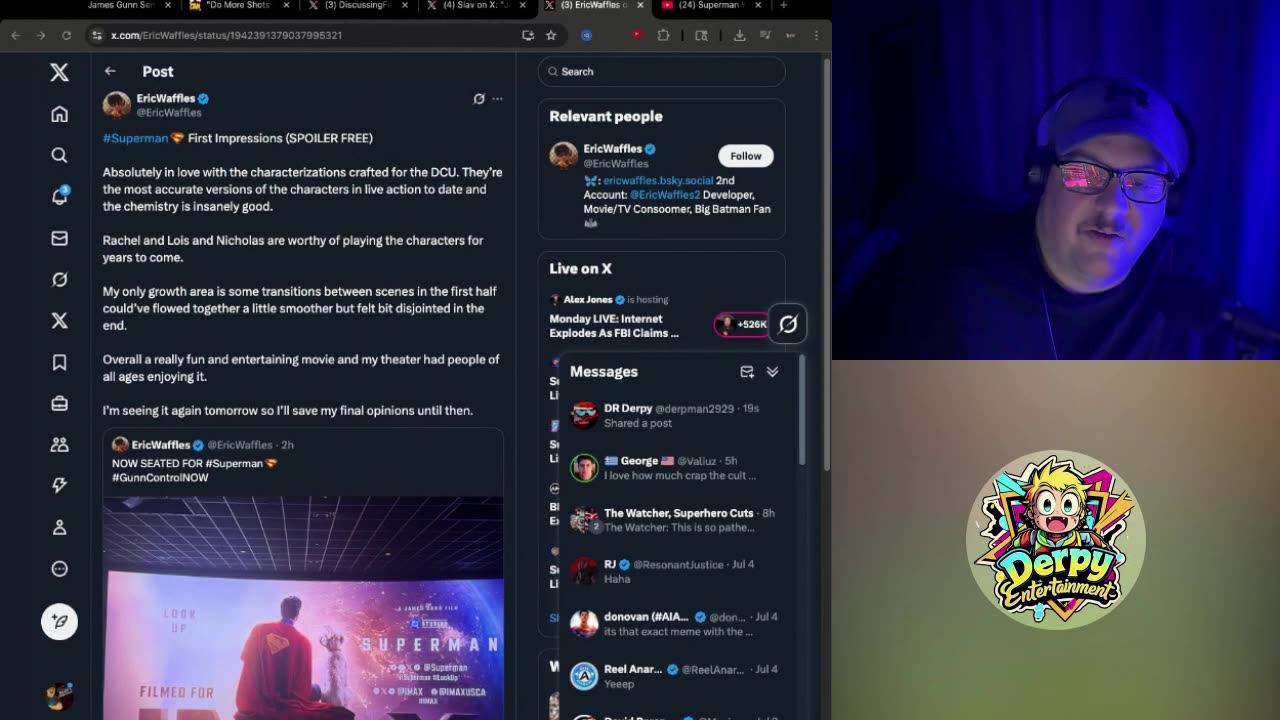Switch to Superman YouTube tab
This screenshot has height=720, width=1280.
point(711,6)
